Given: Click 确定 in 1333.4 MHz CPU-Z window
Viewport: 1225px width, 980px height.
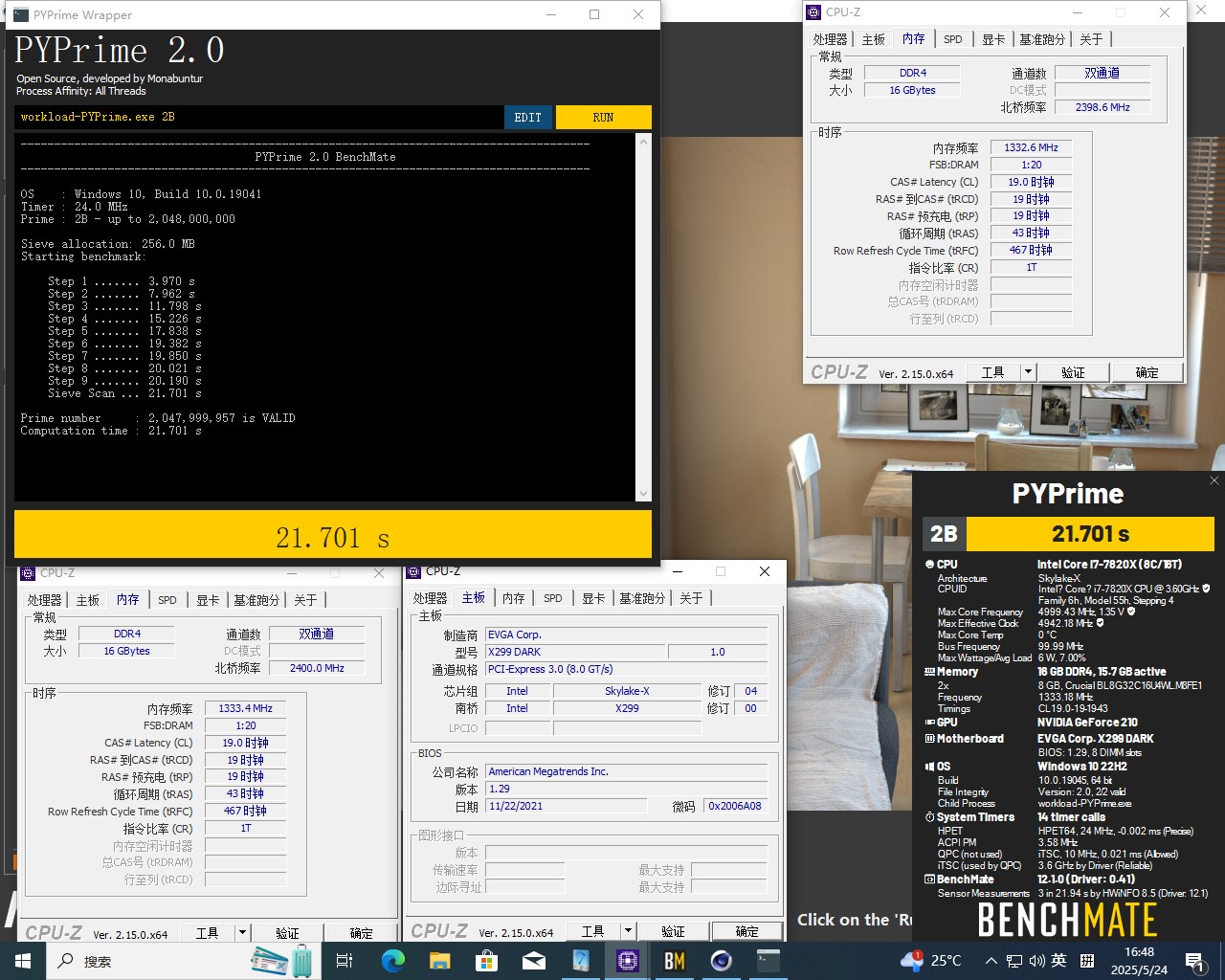Looking at the screenshot, I should 361,932.
